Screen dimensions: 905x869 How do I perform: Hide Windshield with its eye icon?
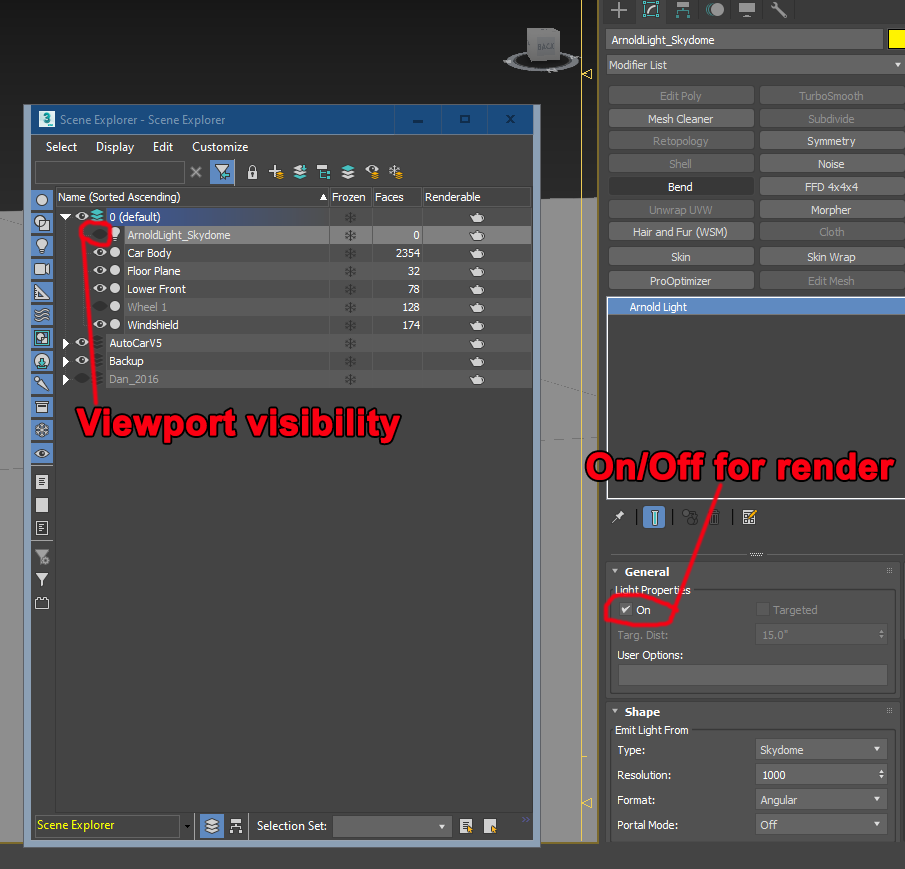click(100, 324)
